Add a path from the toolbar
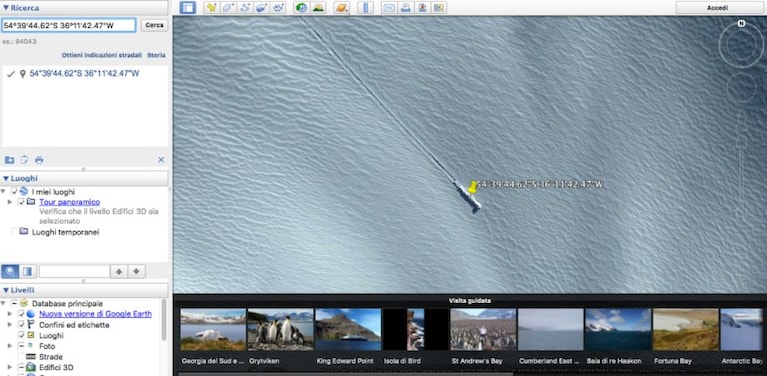Viewport: 767px width, 376px height. tap(245, 7)
